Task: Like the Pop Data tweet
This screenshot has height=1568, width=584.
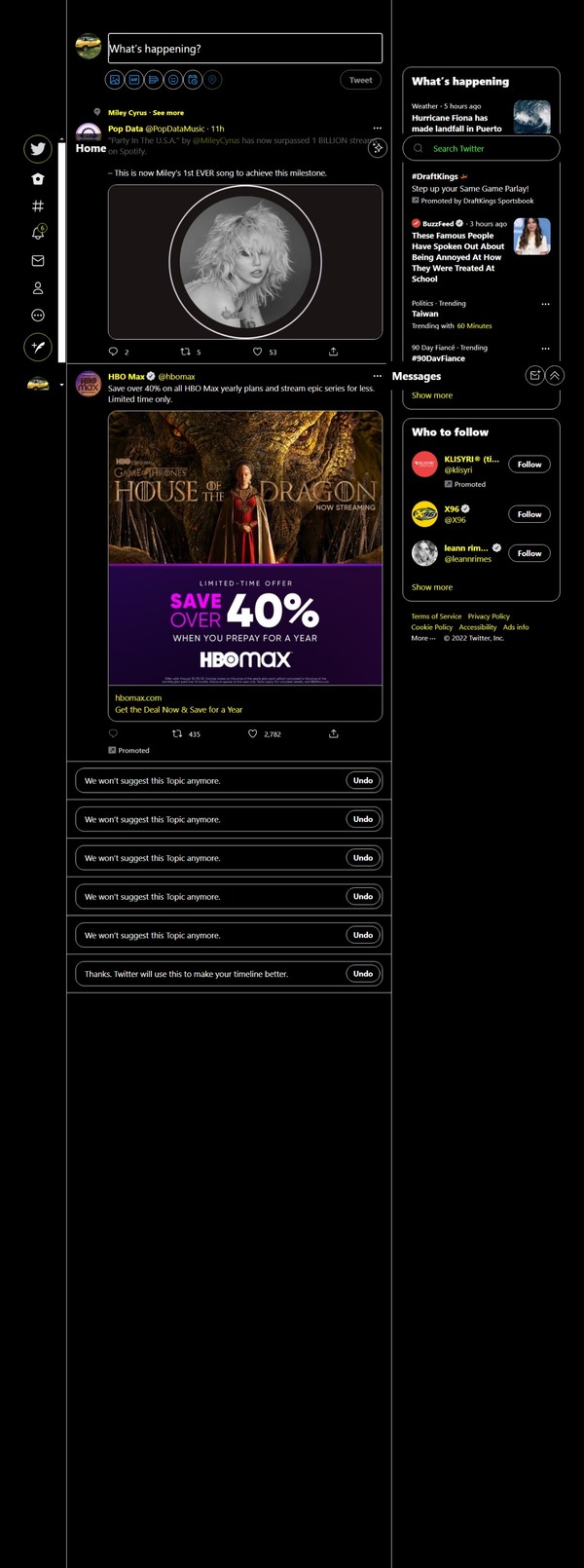Action: 257,352
